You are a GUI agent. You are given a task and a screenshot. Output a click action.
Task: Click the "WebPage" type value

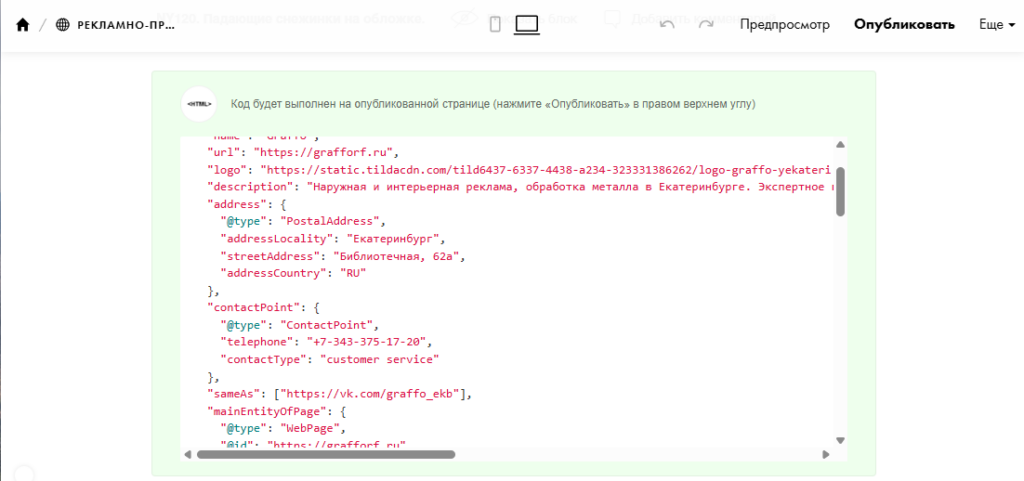[312, 429]
